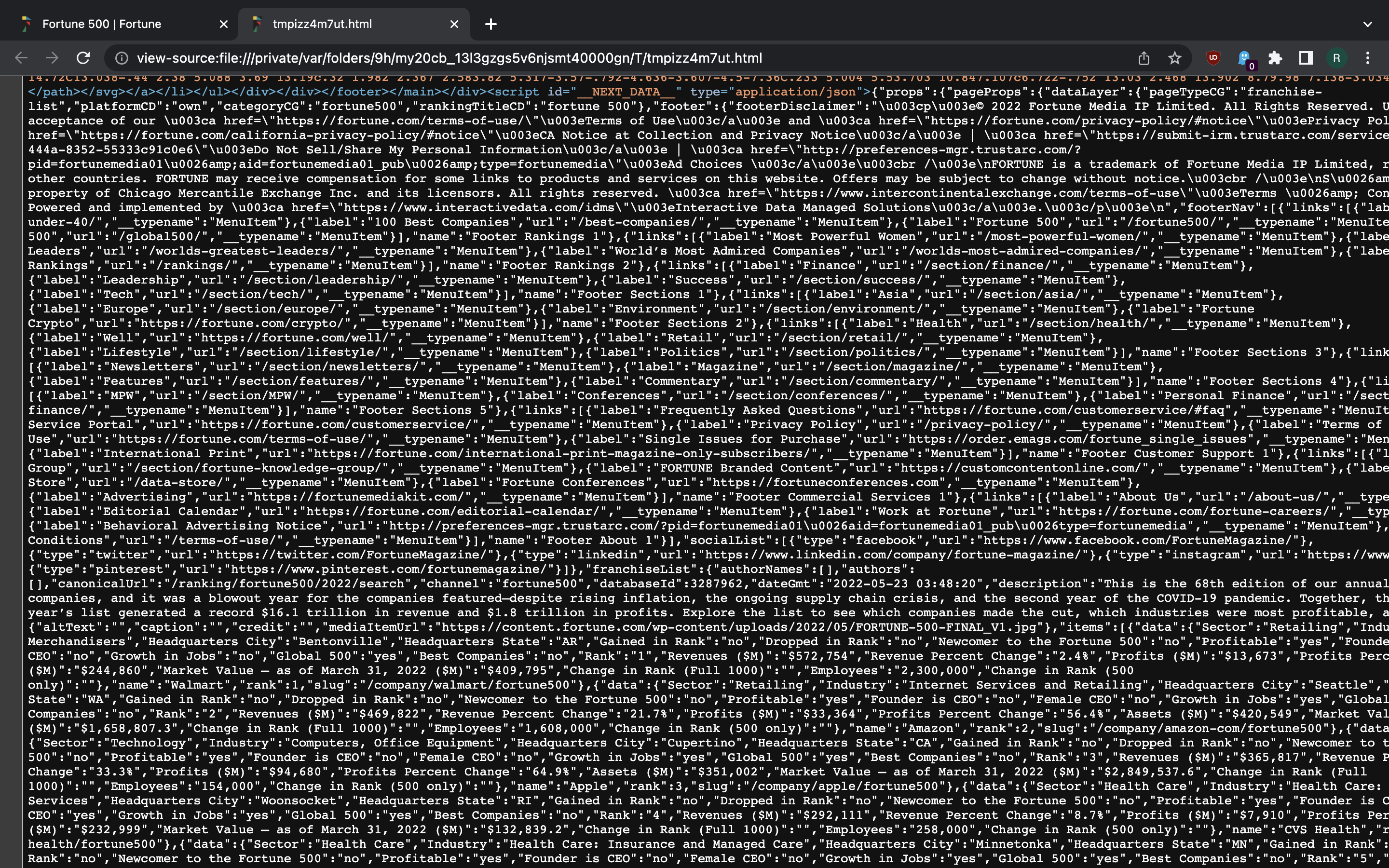Screen dimensions: 1389x868
Task: Toggle the browser side panel
Action: [x=1306, y=58]
